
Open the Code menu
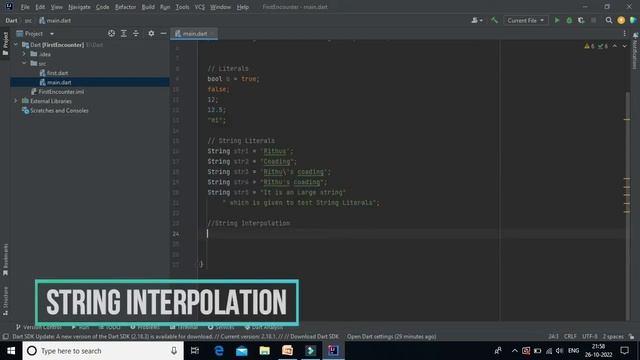(102, 7)
